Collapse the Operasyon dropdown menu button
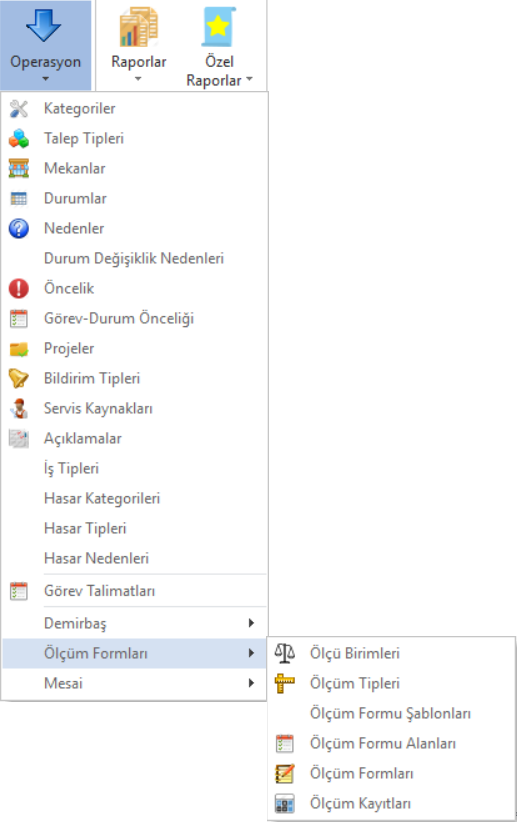Screen dimensions: 517x822 click(x=46, y=46)
